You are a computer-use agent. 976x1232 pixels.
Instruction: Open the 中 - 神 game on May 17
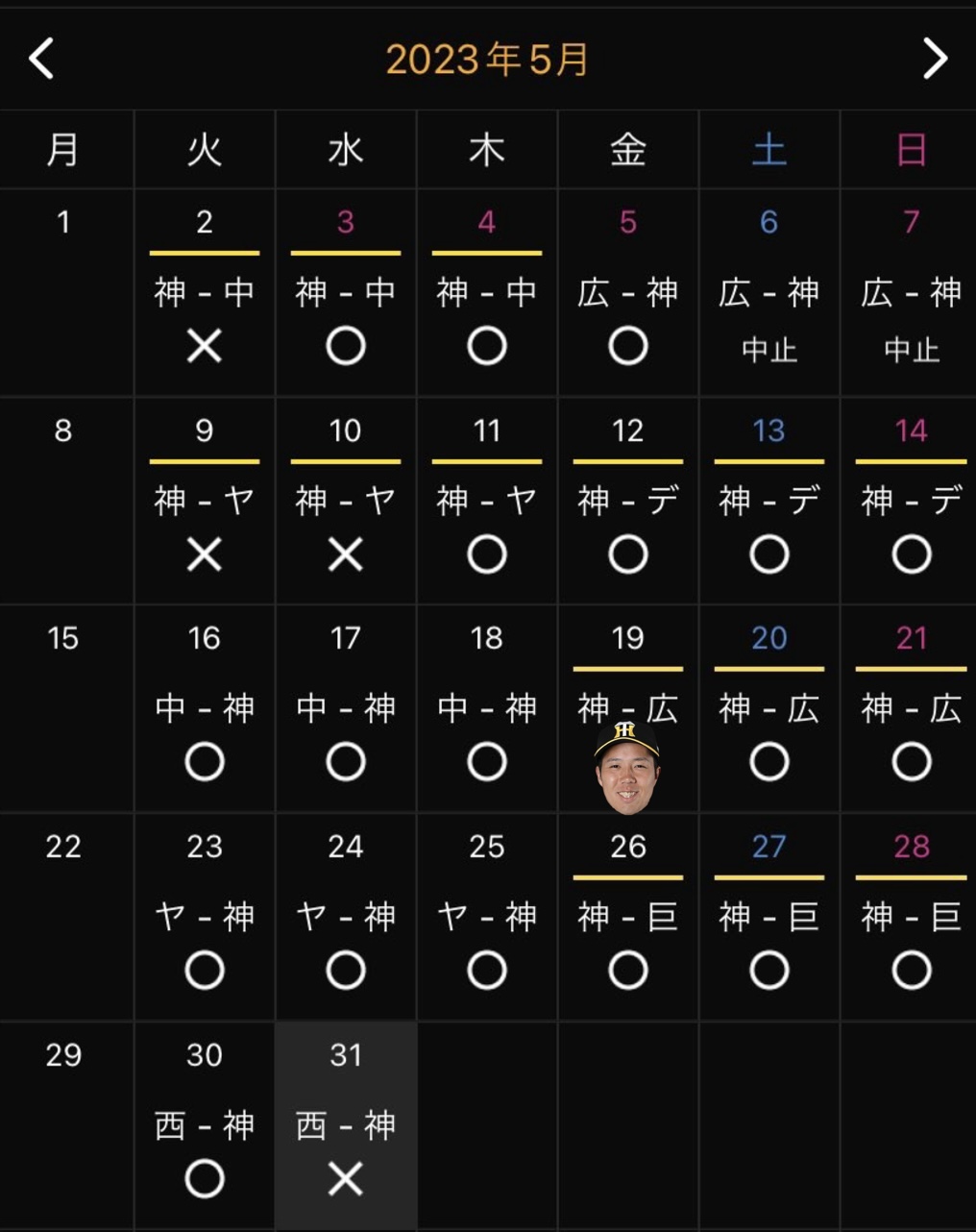pos(346,709)
